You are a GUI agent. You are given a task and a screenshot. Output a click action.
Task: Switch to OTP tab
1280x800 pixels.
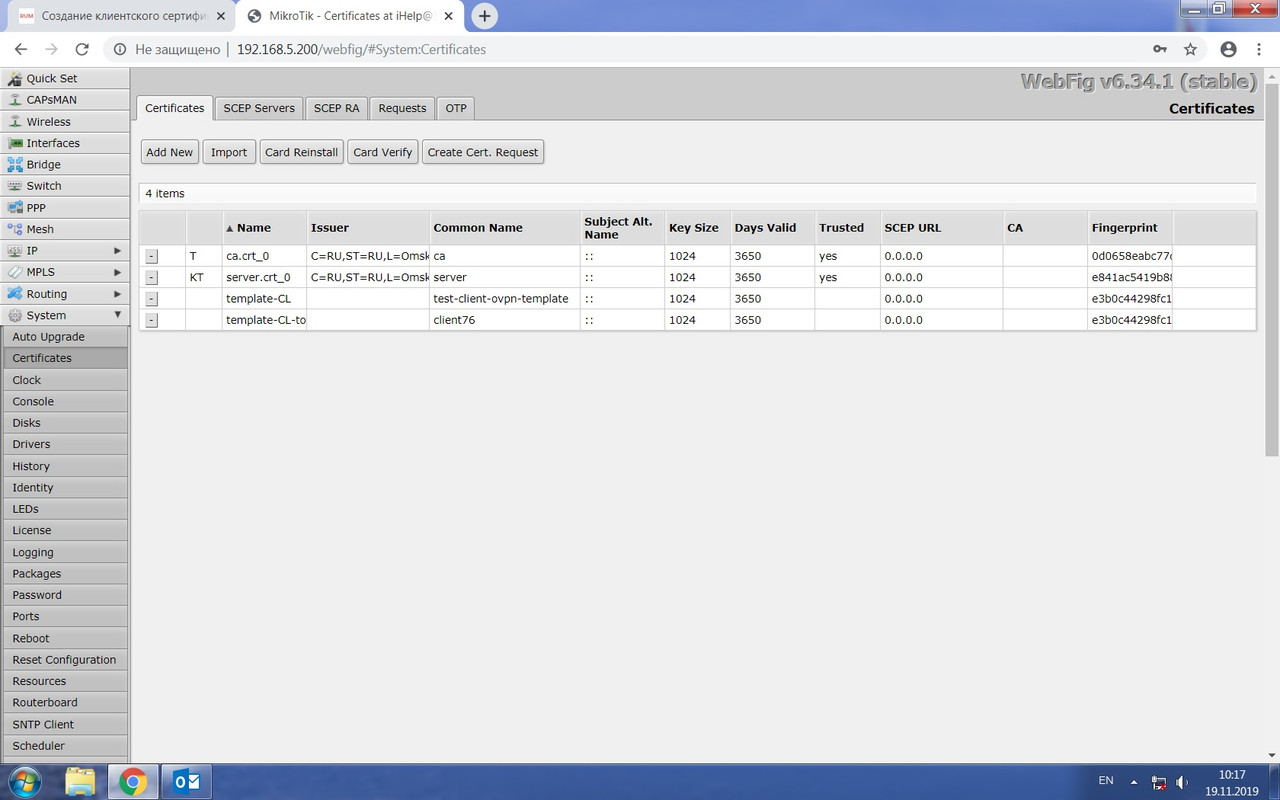pos(456,108)
